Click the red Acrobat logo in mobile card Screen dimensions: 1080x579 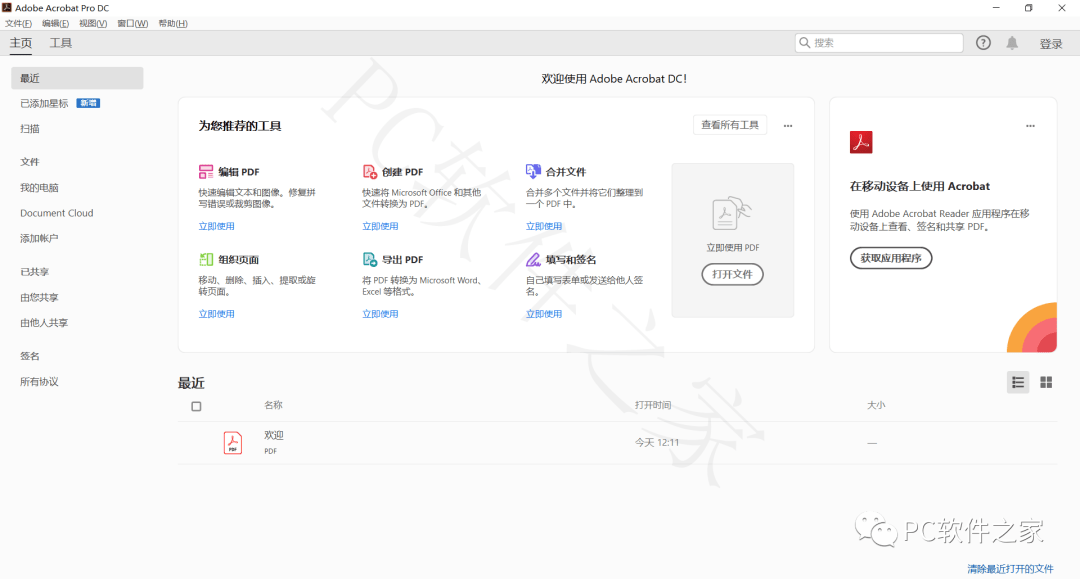[861, 142]
